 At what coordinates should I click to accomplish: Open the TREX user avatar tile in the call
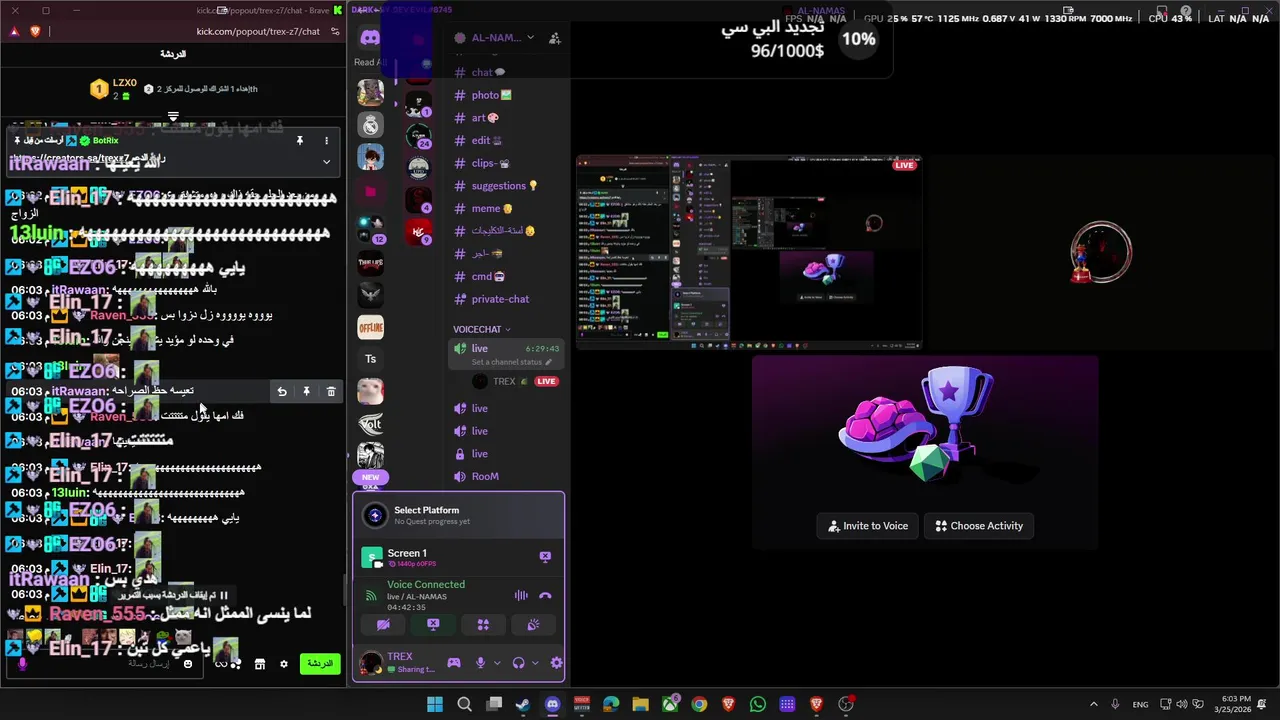1101,252
